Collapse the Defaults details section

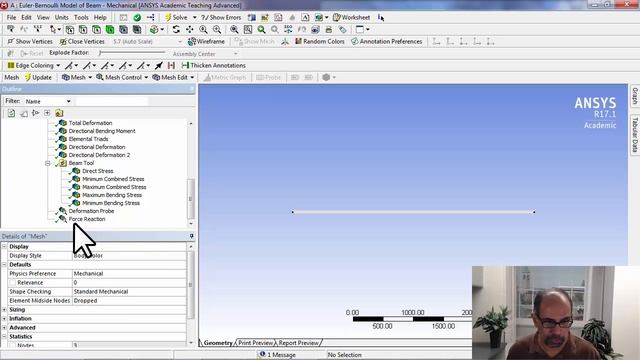[4, 264]
